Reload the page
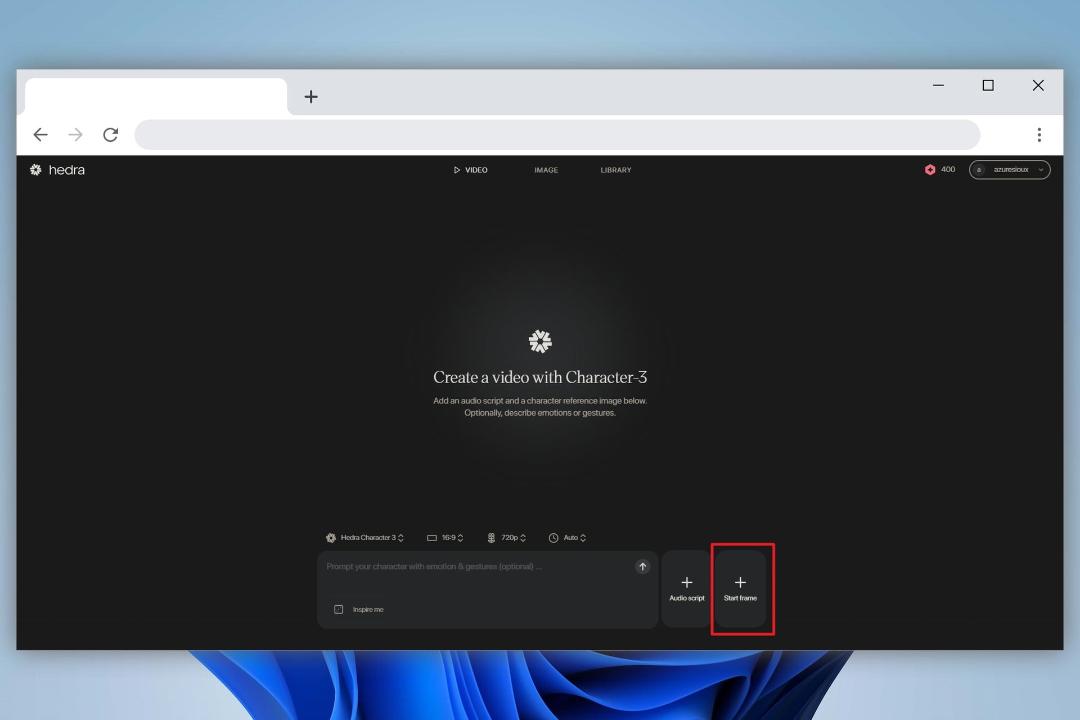Viewport: 1080px width, 720px height. point(111,134)
